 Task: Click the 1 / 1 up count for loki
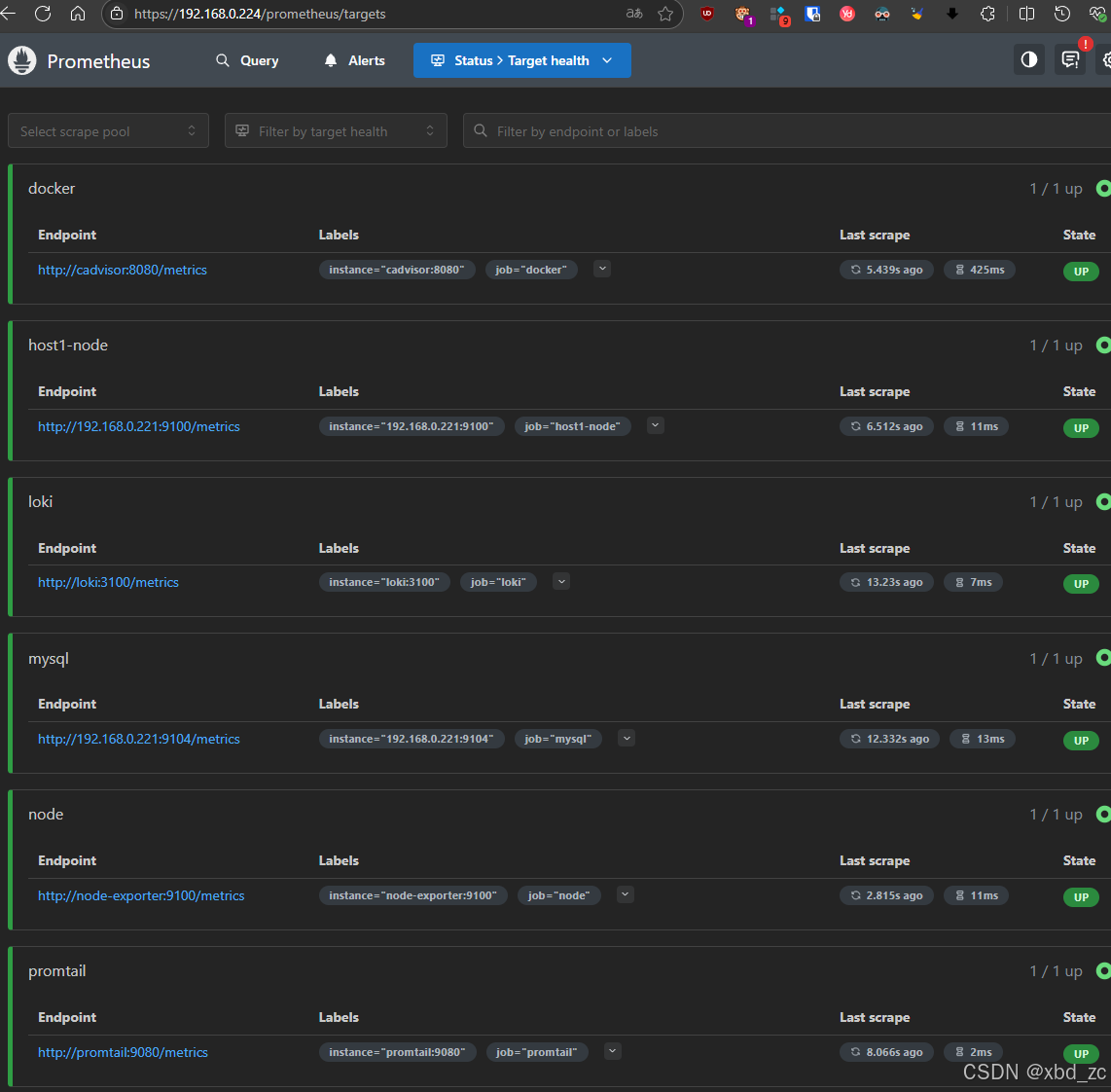[1056, 502]
